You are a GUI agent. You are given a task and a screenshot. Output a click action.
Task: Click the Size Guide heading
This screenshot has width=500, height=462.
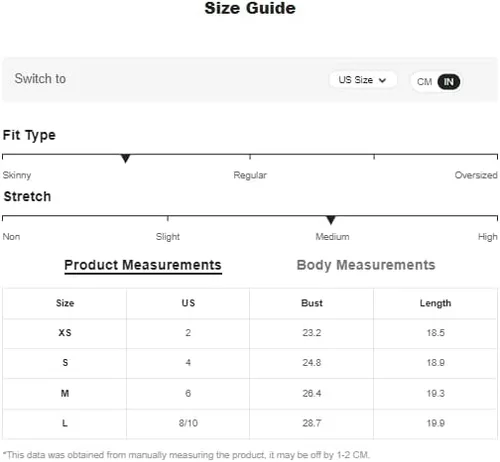coord(250,8)
